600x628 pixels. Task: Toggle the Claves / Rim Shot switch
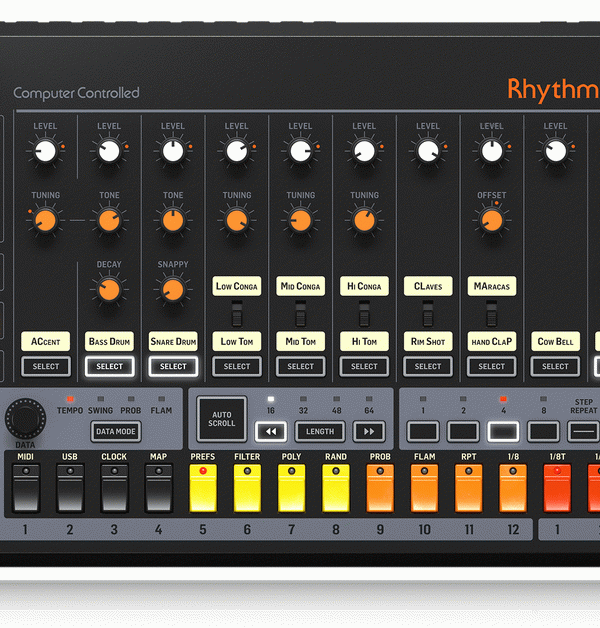[x=428, y=314]
